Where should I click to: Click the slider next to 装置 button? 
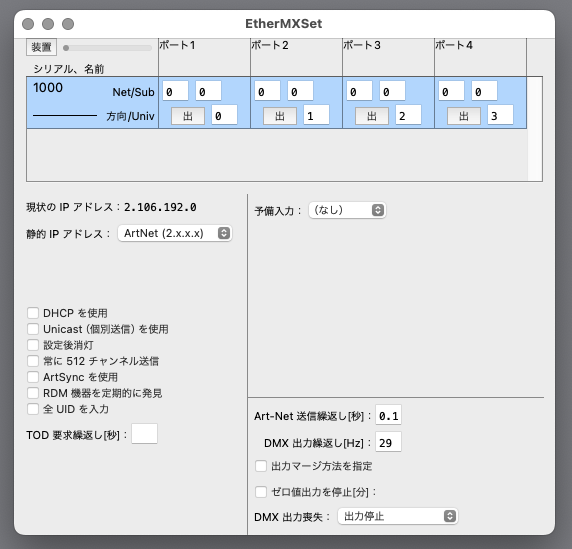click(107, 48)
